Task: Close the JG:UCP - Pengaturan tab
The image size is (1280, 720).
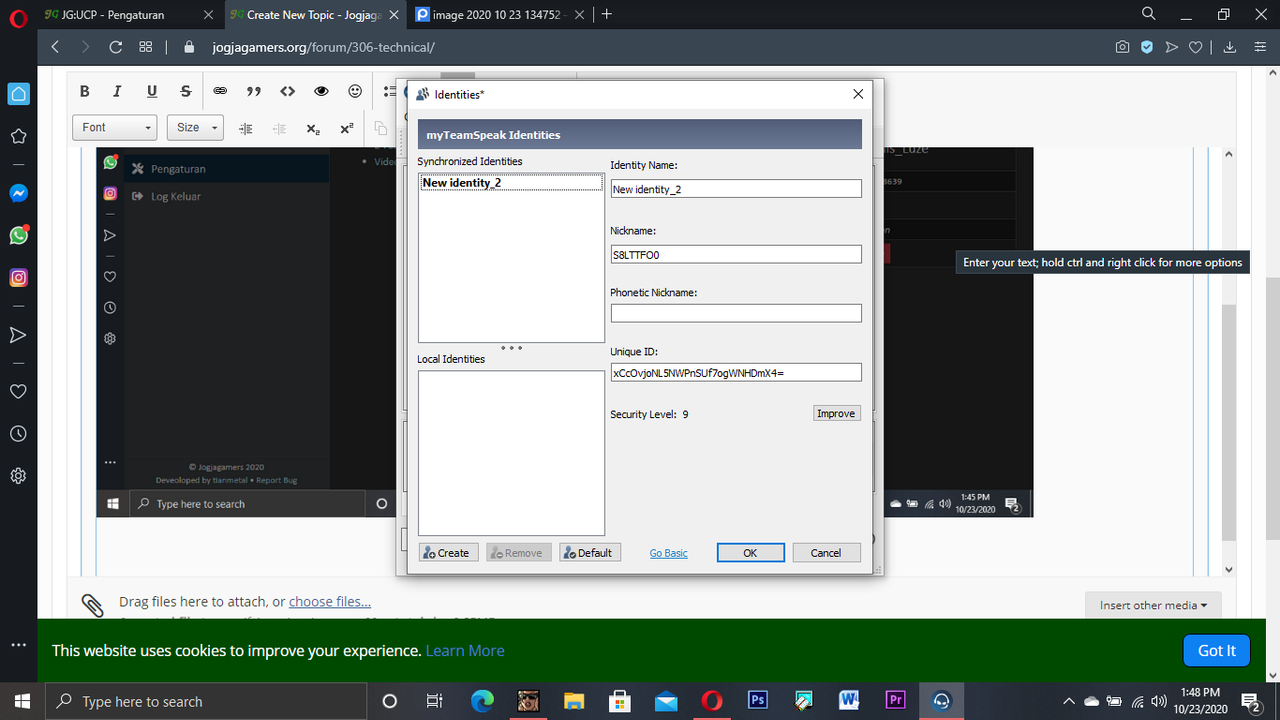Action: pos(207,15)
